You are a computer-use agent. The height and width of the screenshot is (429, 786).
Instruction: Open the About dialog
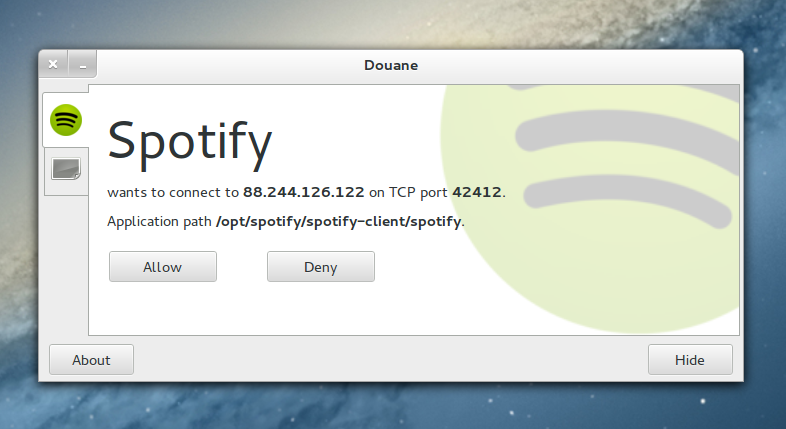point(91,360)
